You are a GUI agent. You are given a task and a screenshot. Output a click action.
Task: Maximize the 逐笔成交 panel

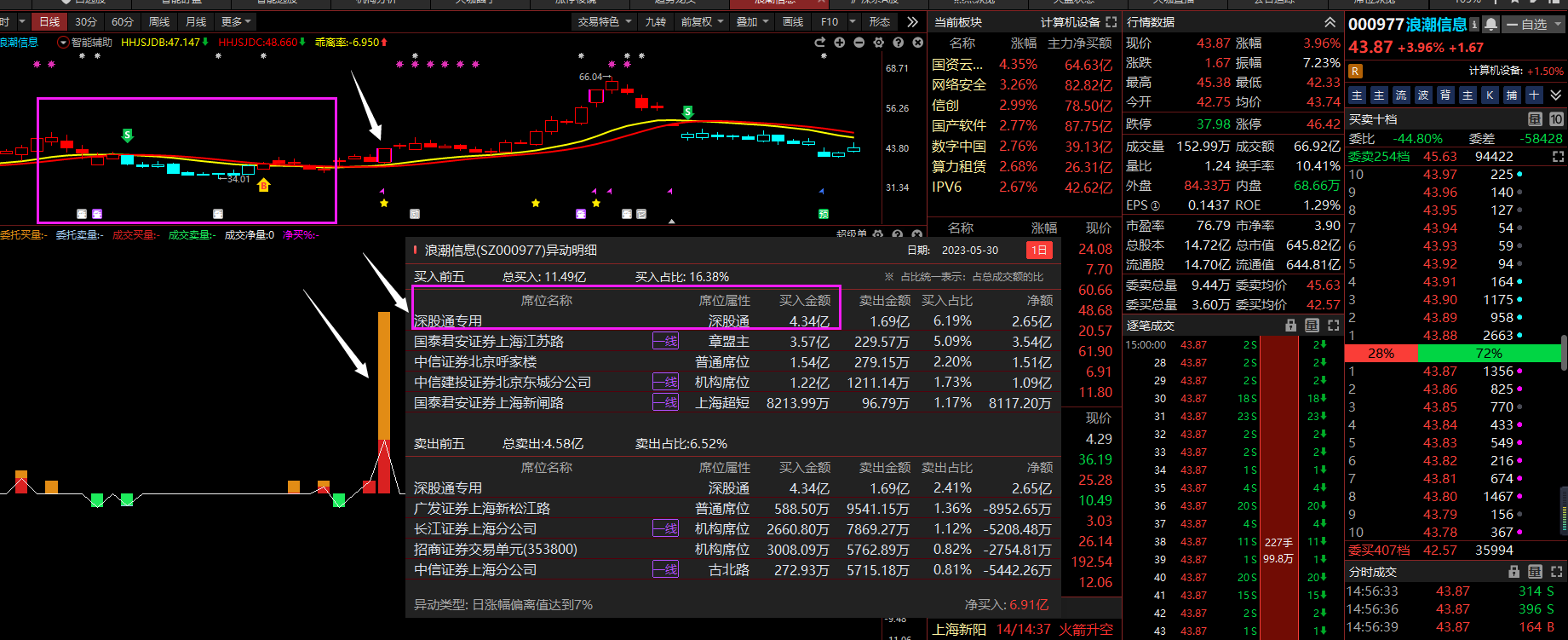[1333, 326]
